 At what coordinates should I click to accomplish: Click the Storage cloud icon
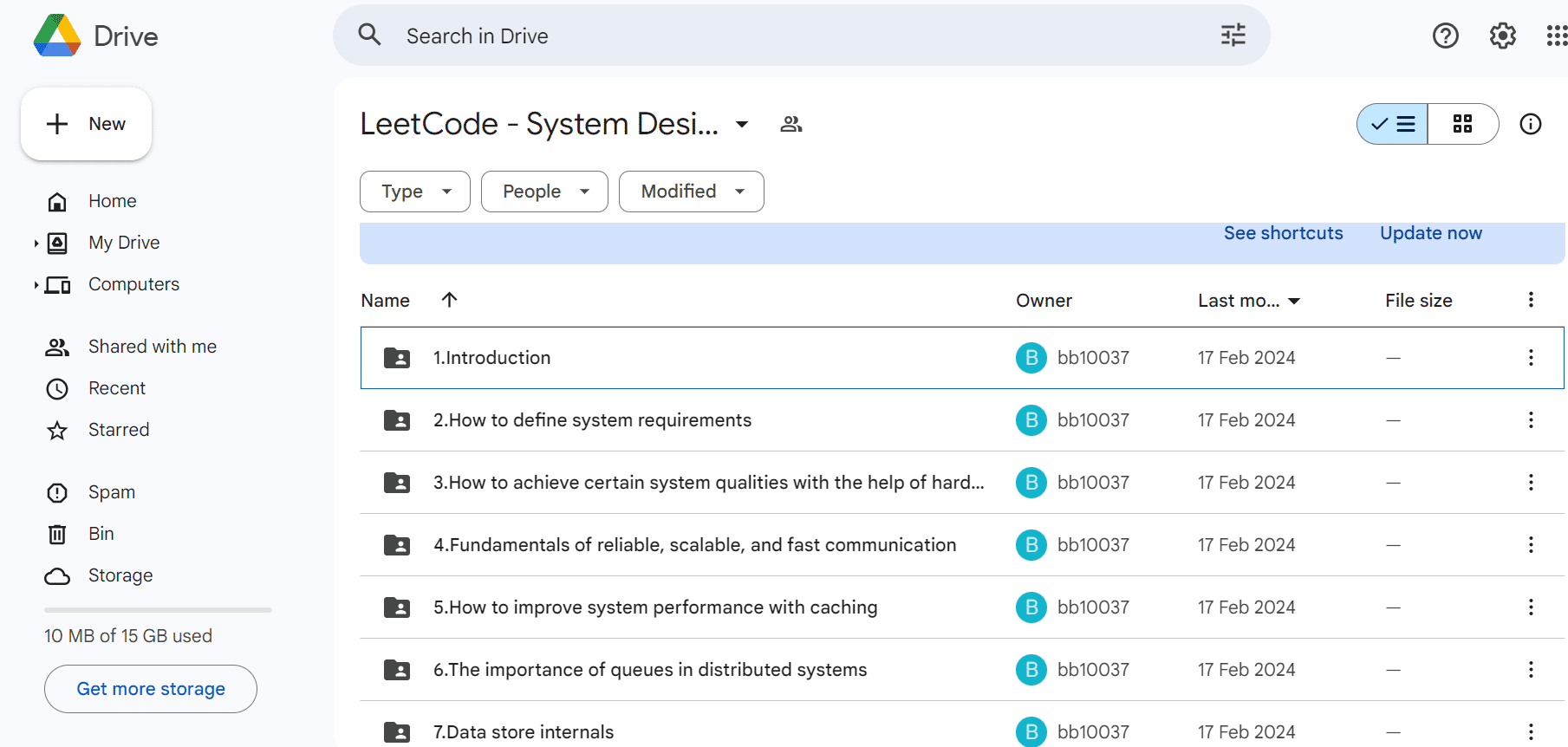57,576
